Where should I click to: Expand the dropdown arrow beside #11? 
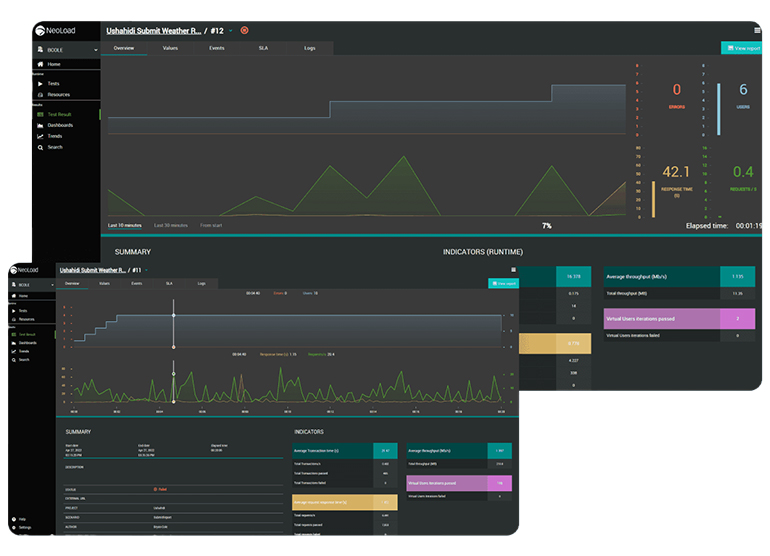(147, 270)
